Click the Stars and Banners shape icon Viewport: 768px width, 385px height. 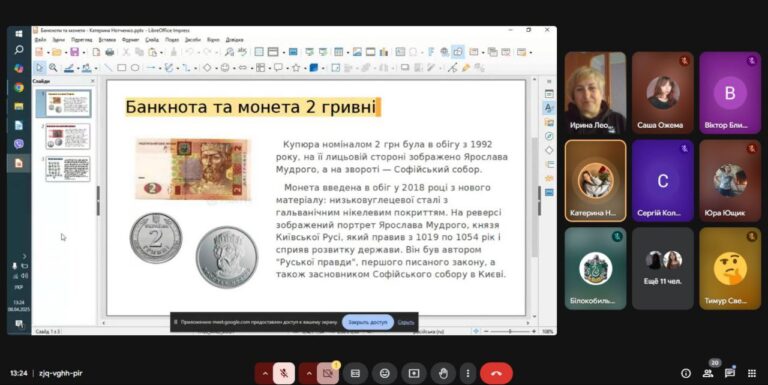296,68
